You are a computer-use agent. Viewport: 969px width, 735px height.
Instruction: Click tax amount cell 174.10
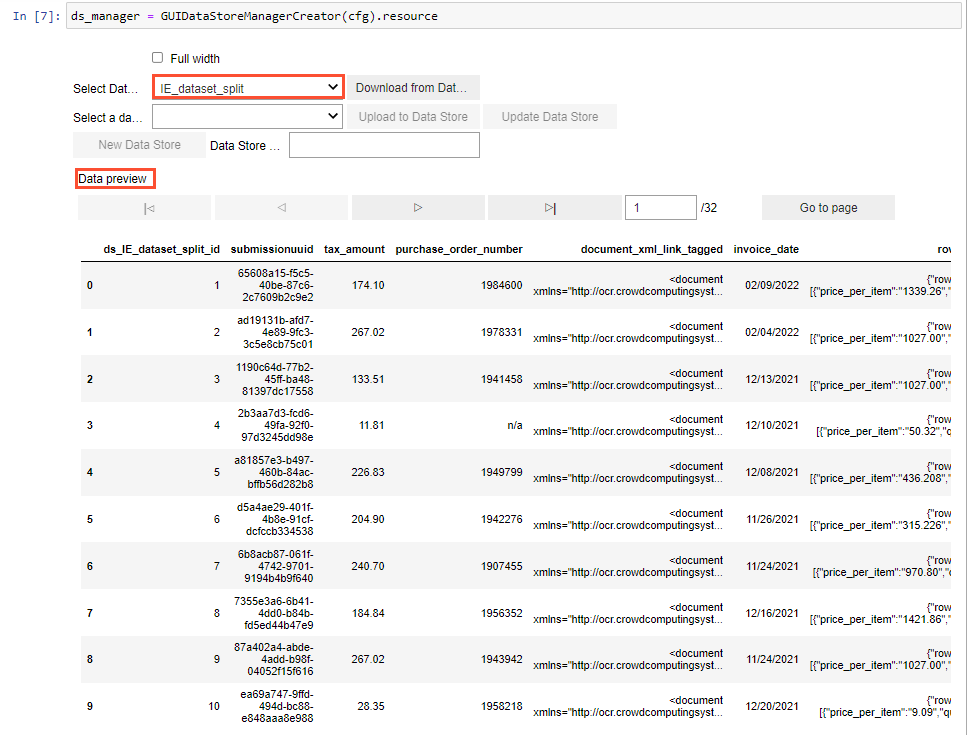[x=368, y=285]
